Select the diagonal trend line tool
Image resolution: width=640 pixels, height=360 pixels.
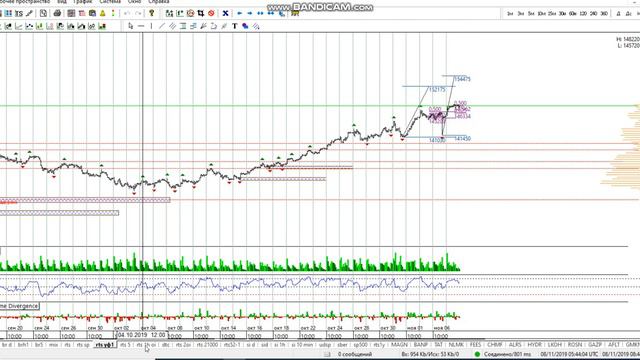click(x=162, y=26)
